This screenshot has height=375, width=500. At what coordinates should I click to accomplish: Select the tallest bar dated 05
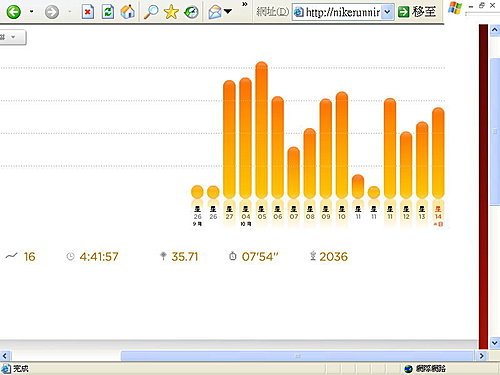pyautogui.click(x=262, y=130)
